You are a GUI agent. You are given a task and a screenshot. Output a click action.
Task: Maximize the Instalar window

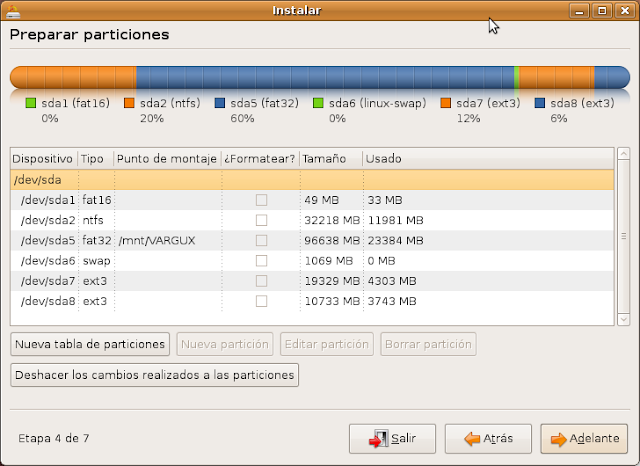602,11
